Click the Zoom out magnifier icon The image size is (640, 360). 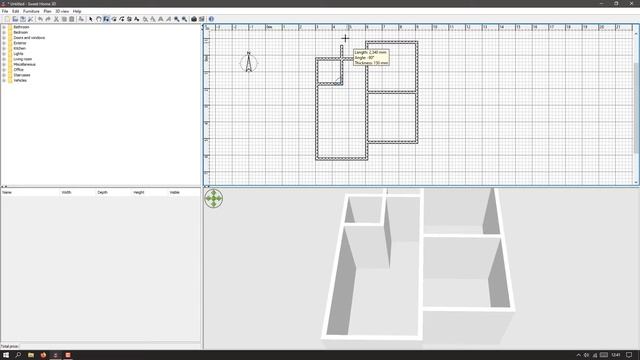point(184,19)
